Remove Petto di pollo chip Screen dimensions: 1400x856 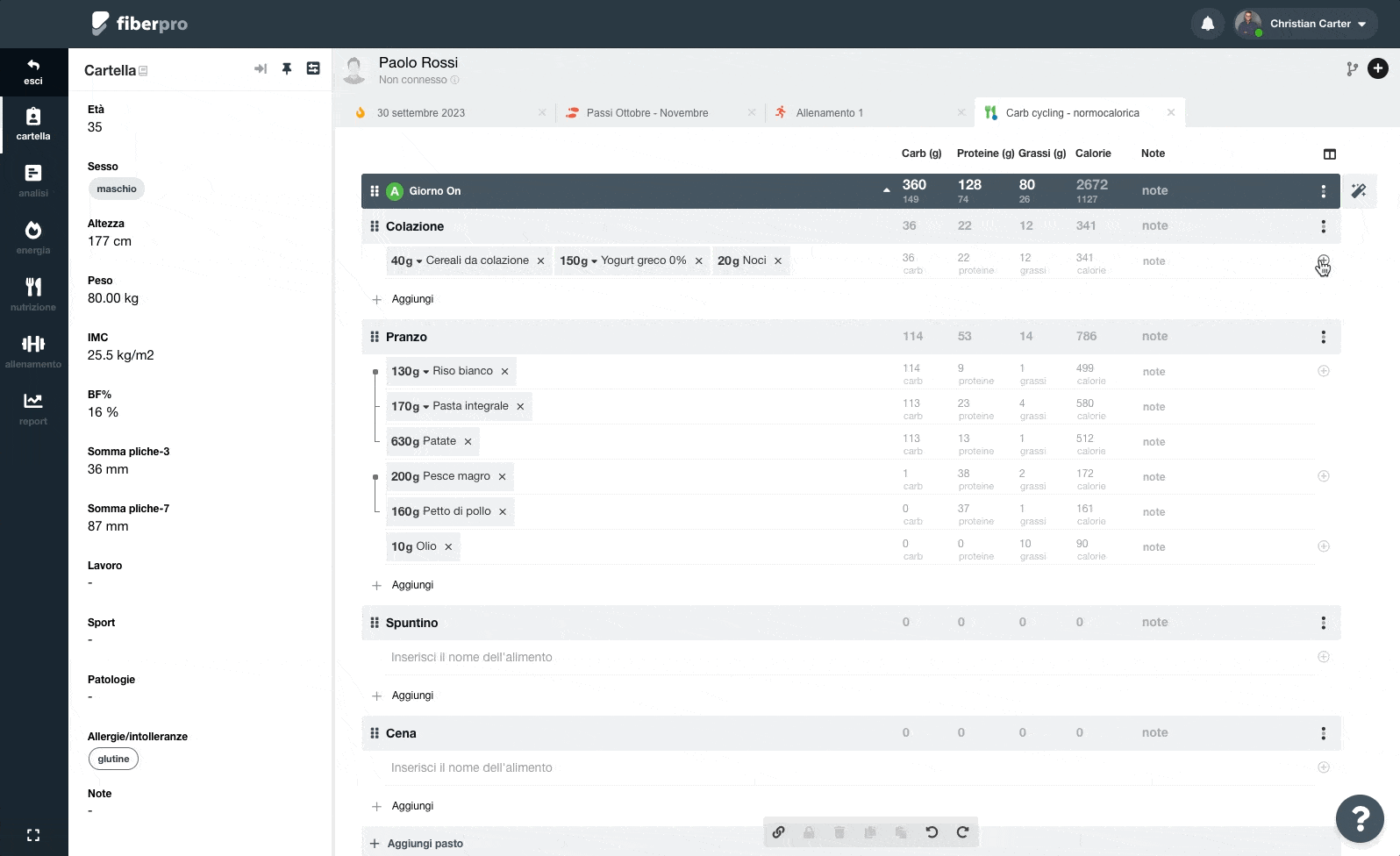click(x=503, y=512)
